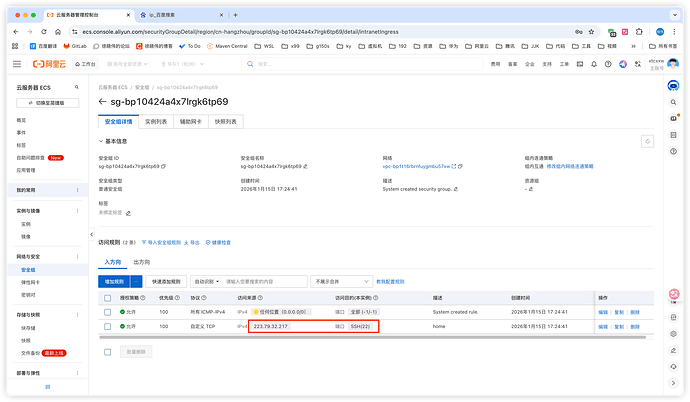Click the 增加规则 add rule button
The image size is (690, 402).
pos(114,282)
